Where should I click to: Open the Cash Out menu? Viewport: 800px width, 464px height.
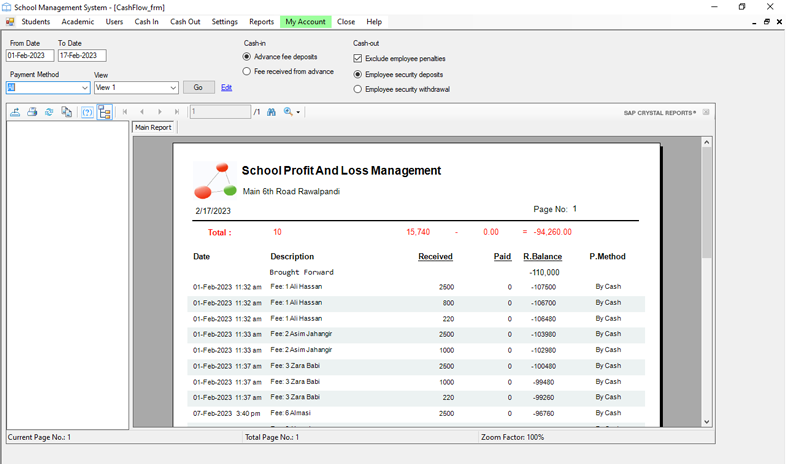[185, 21]
